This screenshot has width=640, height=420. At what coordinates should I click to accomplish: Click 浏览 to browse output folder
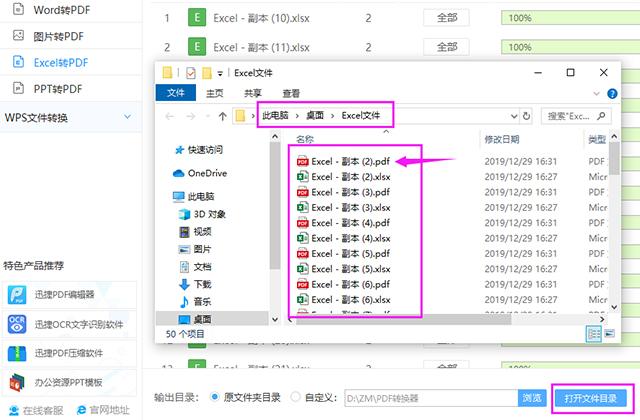[532, 398]
